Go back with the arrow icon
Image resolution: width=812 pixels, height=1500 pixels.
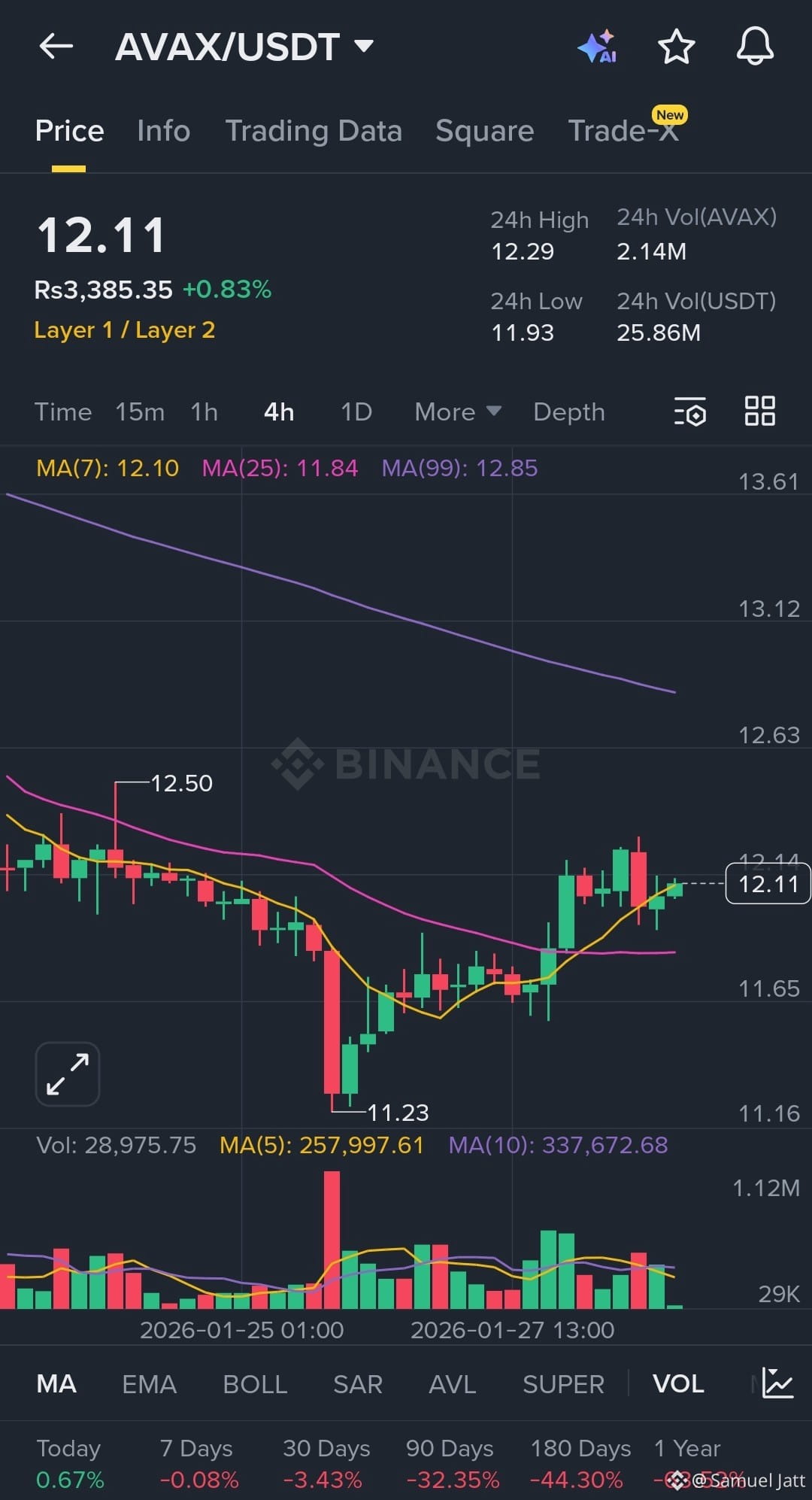[56, 47]
